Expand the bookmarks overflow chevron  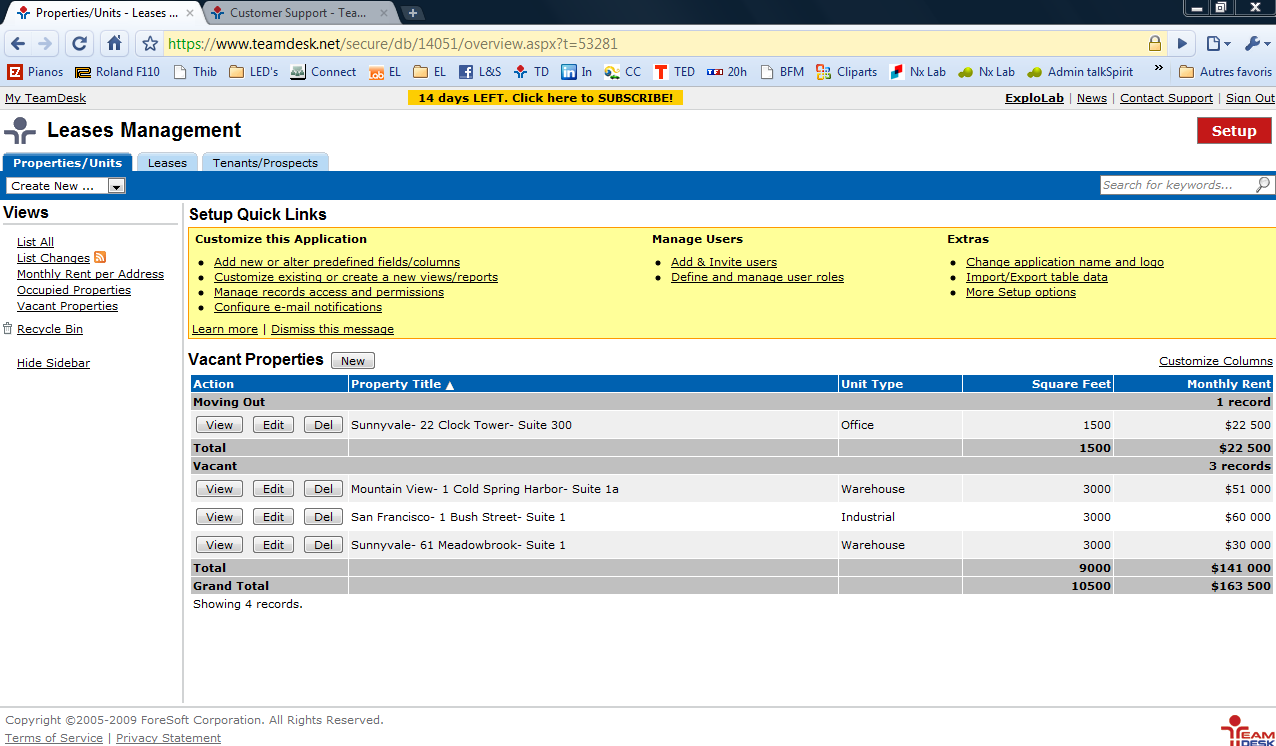pos(1159,70)
